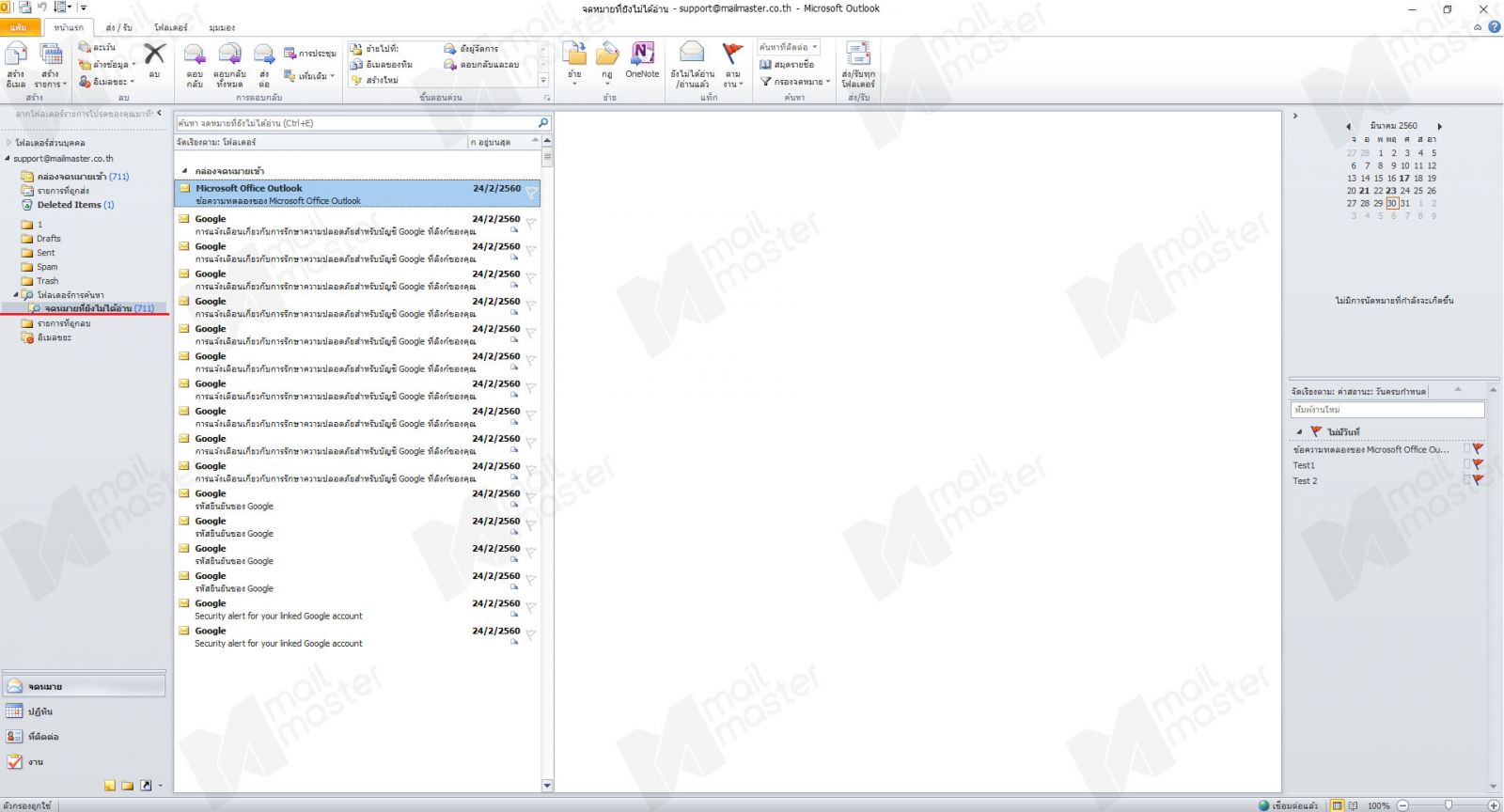Screen dimensions: 1504x812
Task: Go to the previous month in the calendar
Action: click(1348, 126)
